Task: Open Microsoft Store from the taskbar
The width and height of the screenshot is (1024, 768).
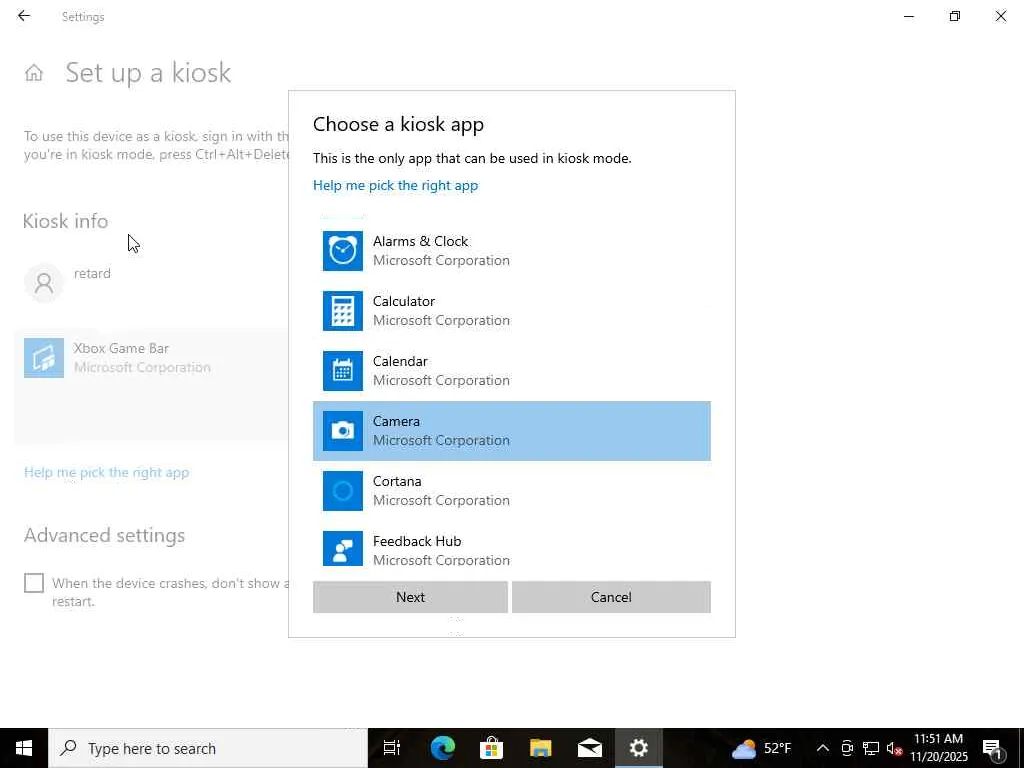Action: pos(491,748)
